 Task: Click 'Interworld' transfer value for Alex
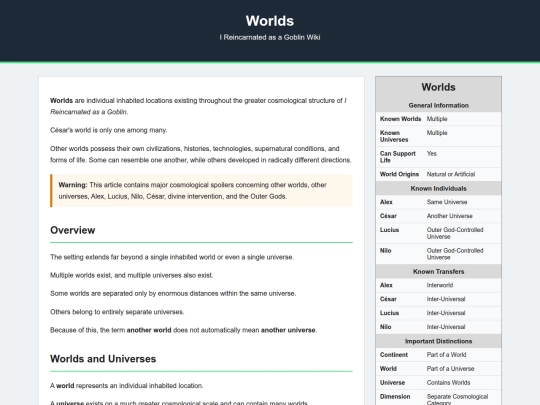click(440, 285)
